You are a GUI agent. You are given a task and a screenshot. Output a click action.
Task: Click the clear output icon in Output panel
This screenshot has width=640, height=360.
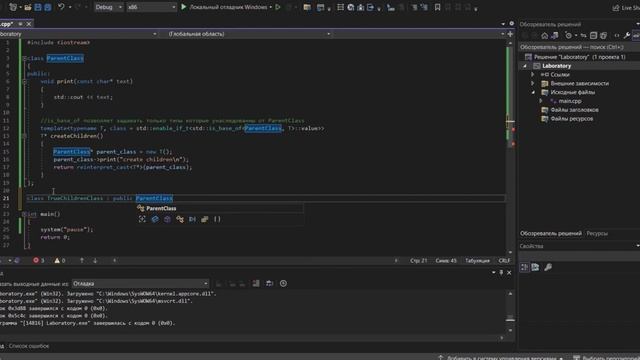click(x=256, y=283)
